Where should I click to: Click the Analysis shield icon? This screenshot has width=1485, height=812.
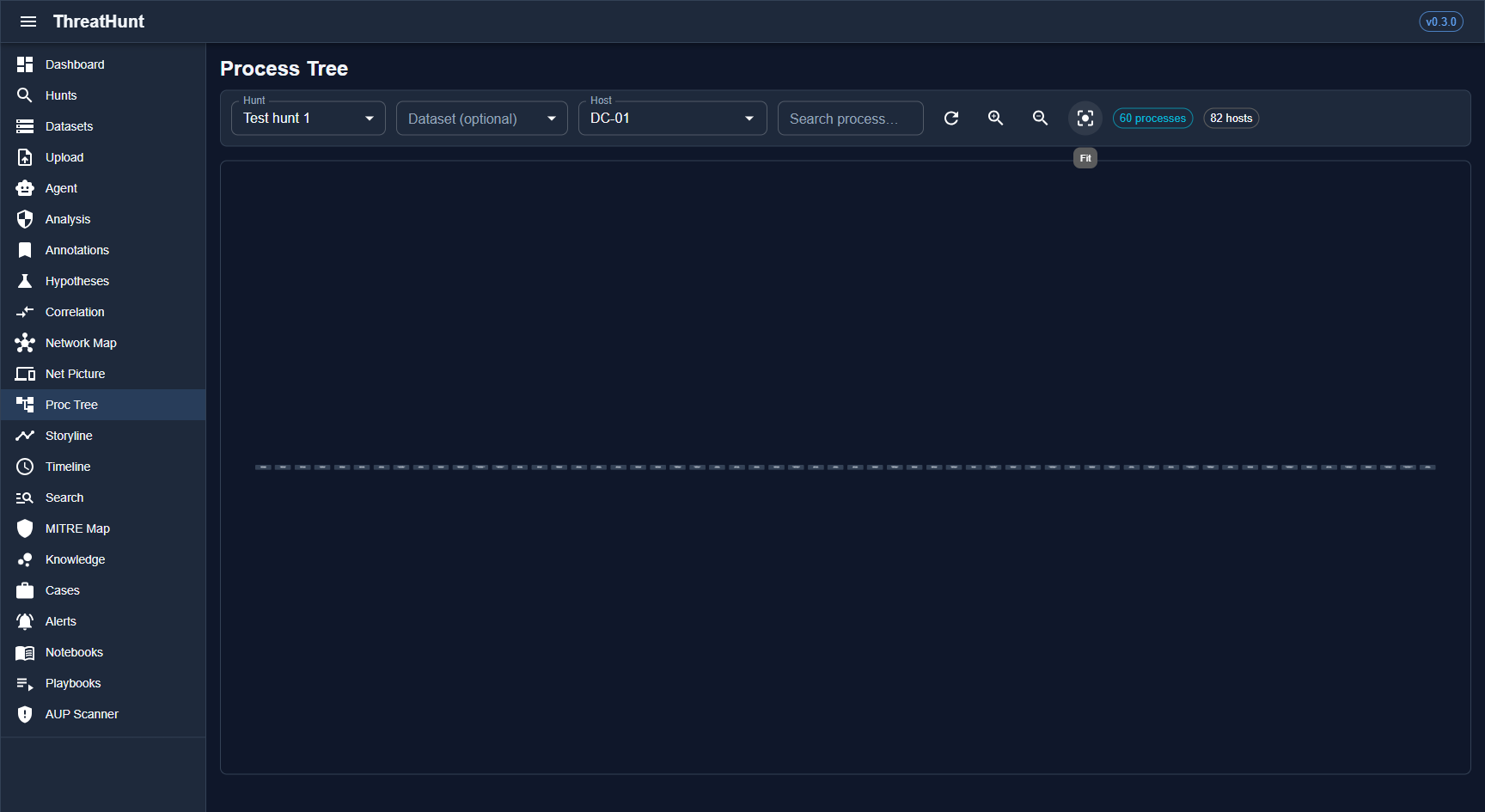[x=25, y=219]
